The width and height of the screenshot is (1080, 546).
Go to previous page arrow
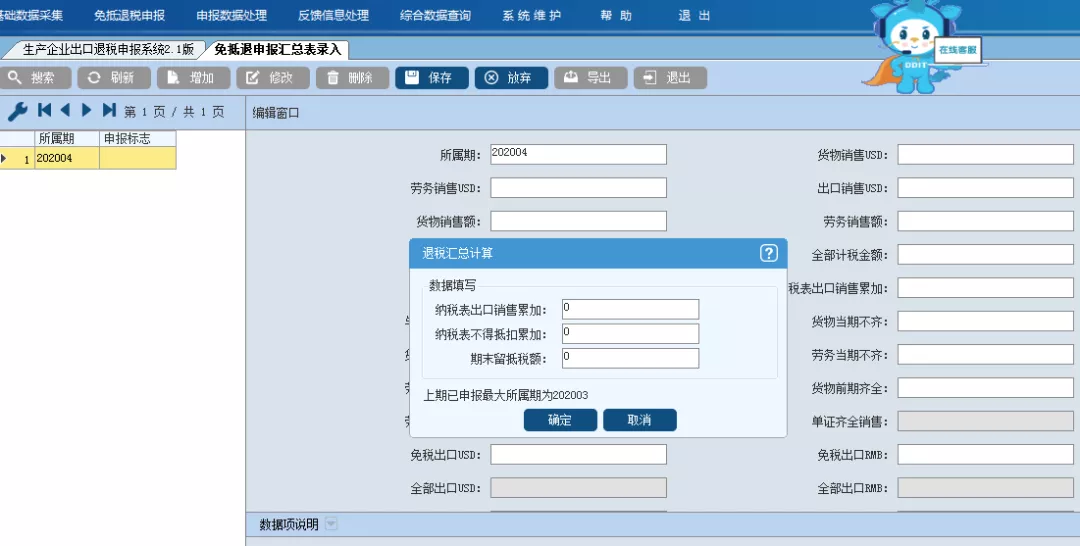pos(65,111)
